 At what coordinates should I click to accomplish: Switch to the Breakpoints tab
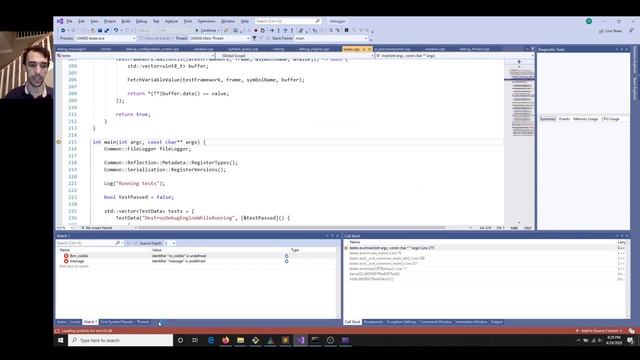pos(373,322)
